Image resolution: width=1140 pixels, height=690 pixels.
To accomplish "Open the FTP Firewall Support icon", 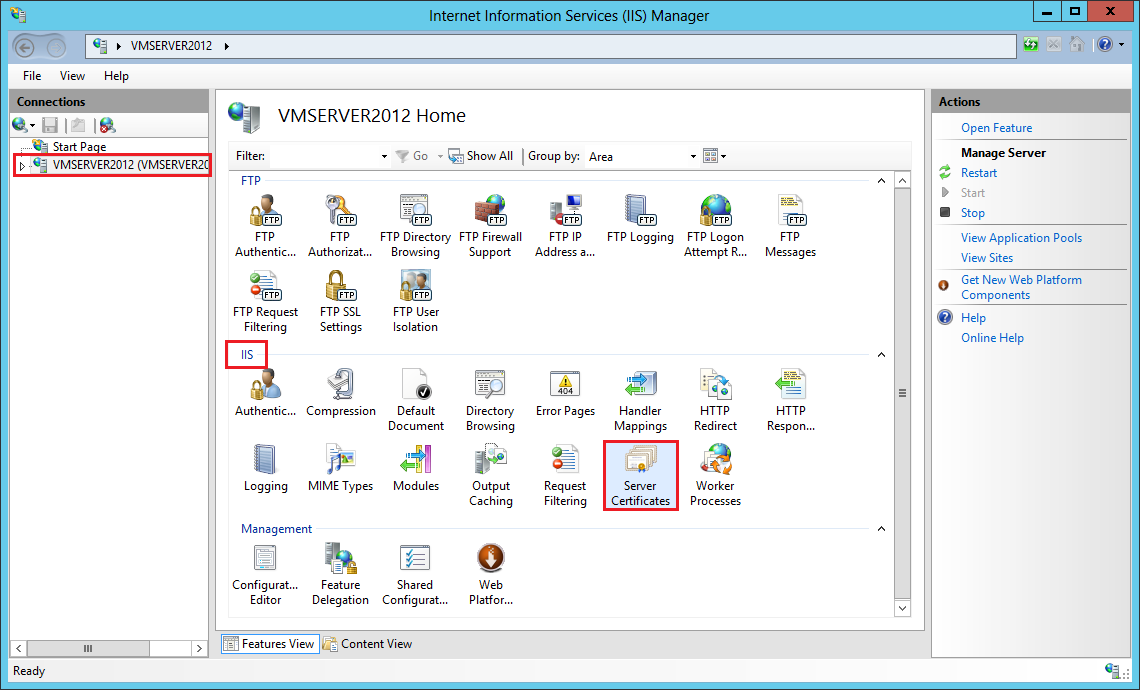I will 490,226.
